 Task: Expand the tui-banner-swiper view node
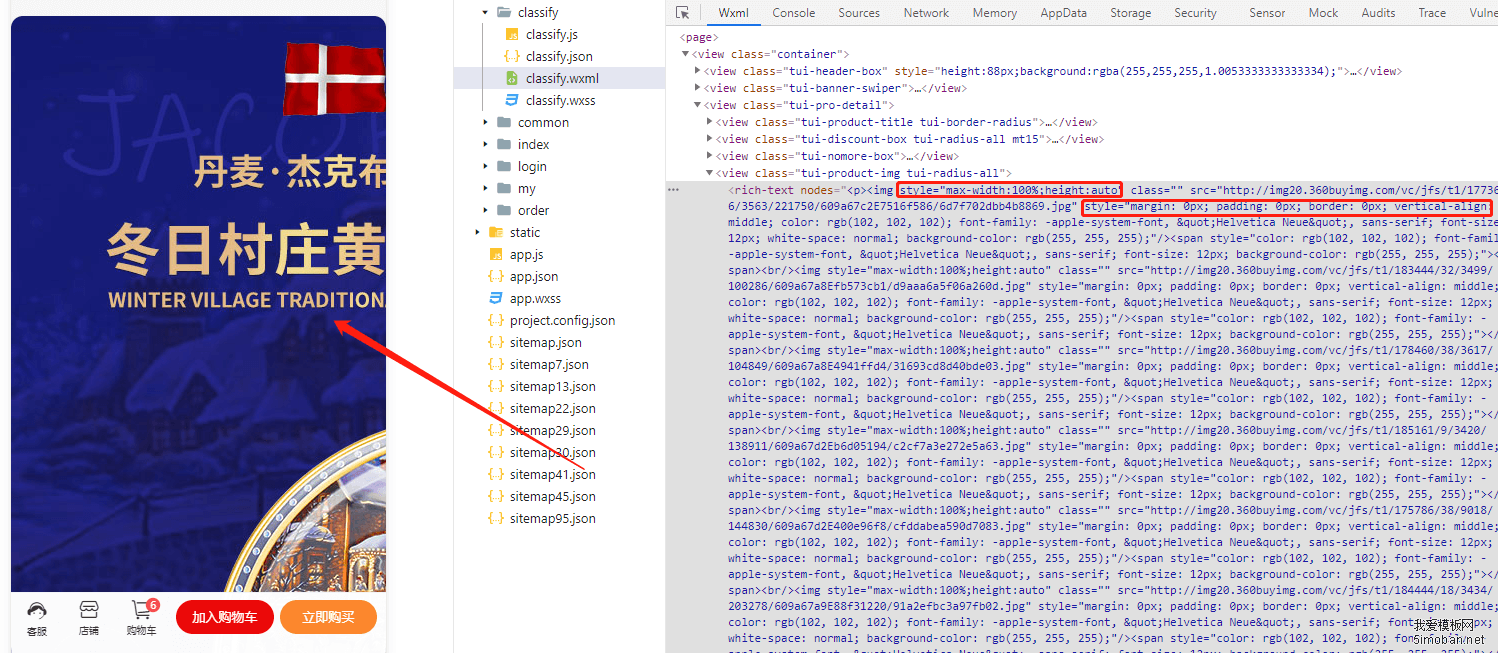tap(698, 88)
